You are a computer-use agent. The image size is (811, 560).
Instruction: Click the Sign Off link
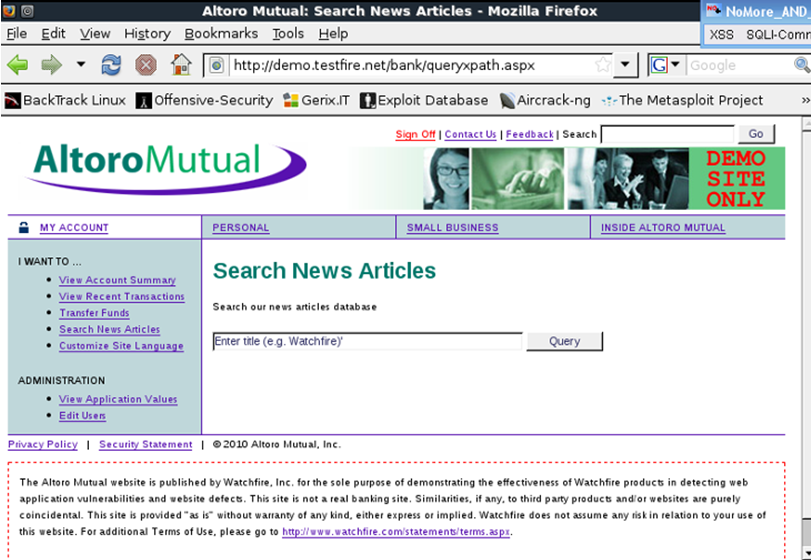415,134
